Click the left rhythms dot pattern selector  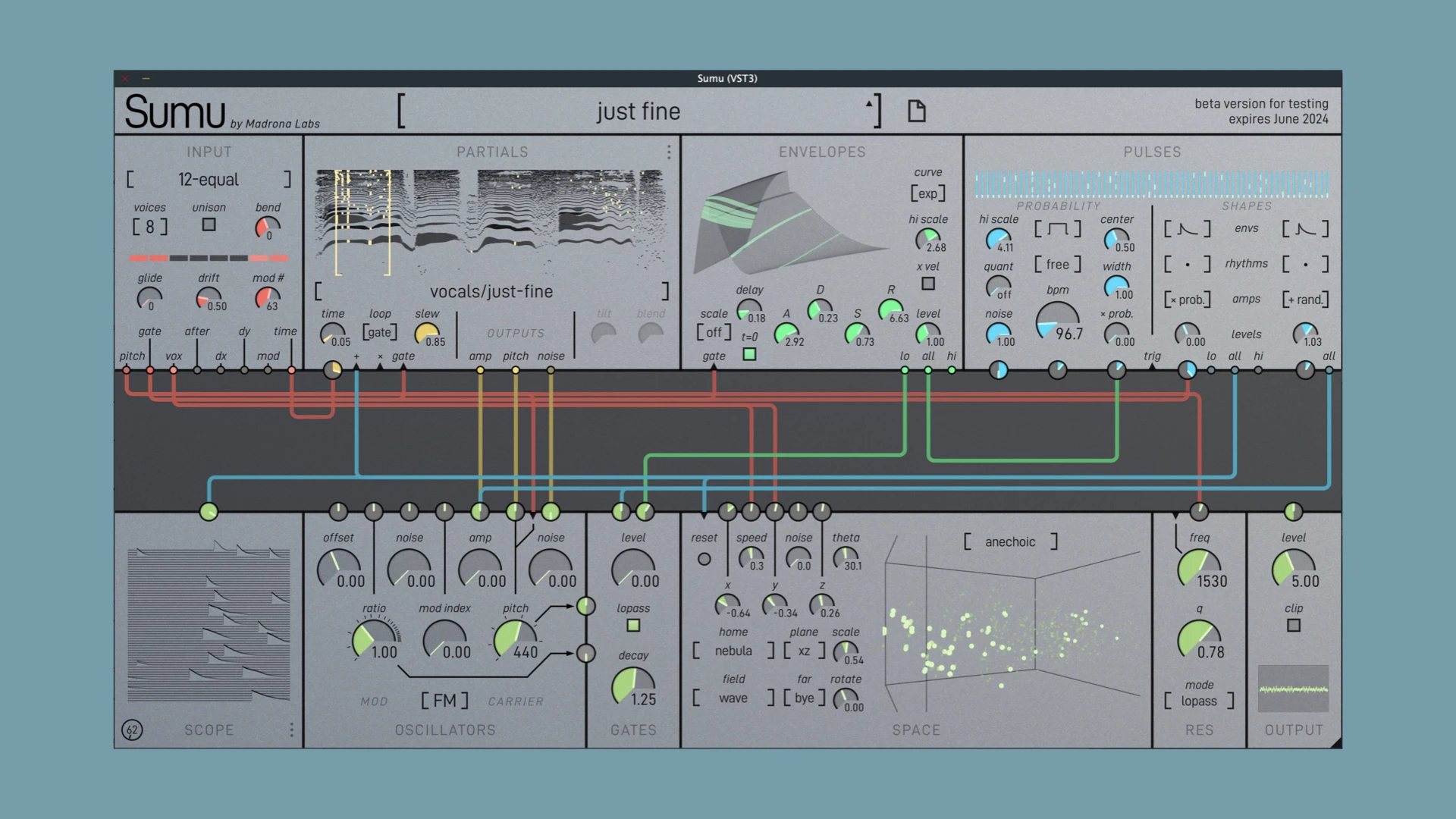tap(1187, 265)
